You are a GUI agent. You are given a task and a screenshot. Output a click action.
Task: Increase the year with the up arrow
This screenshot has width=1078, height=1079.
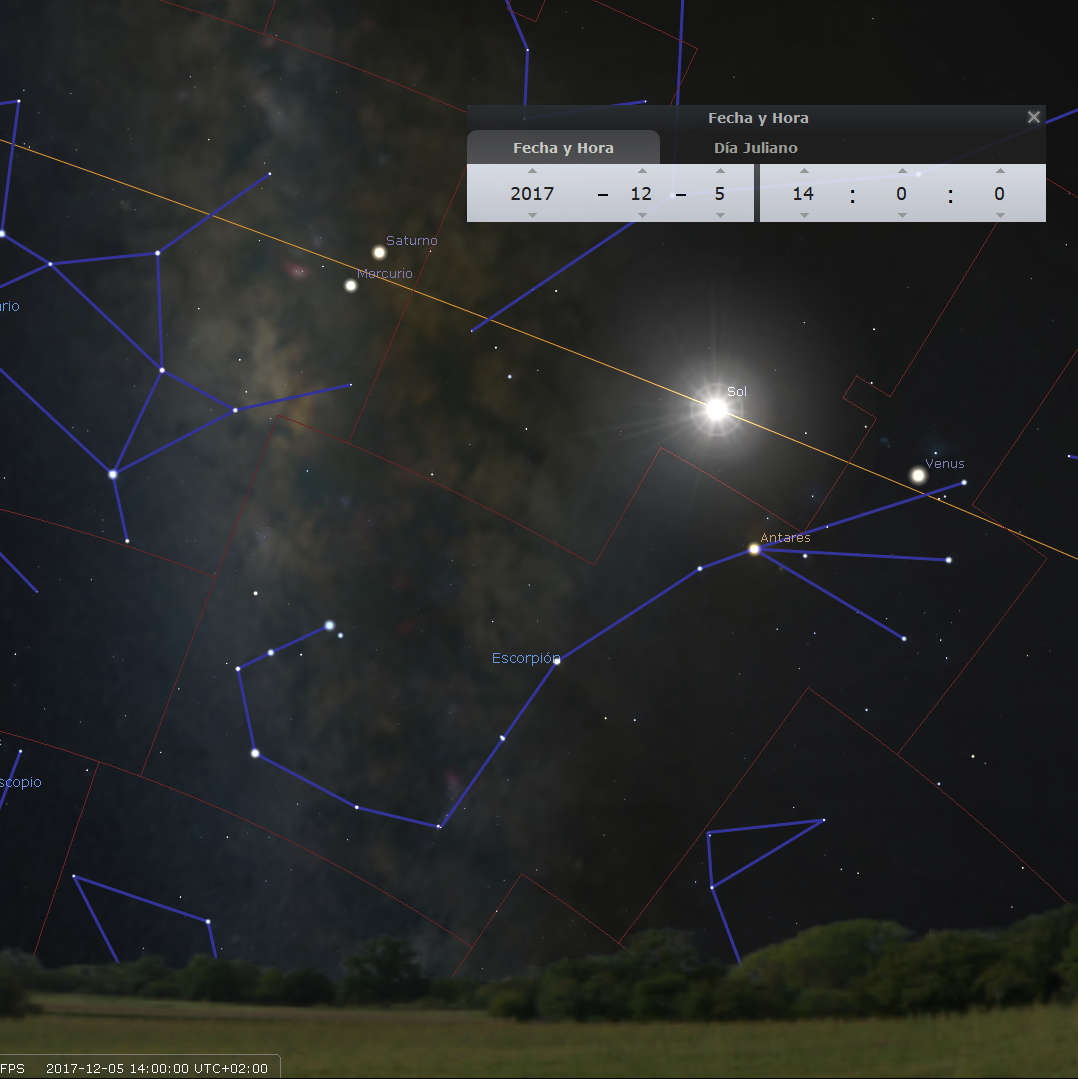pos(532,171)
